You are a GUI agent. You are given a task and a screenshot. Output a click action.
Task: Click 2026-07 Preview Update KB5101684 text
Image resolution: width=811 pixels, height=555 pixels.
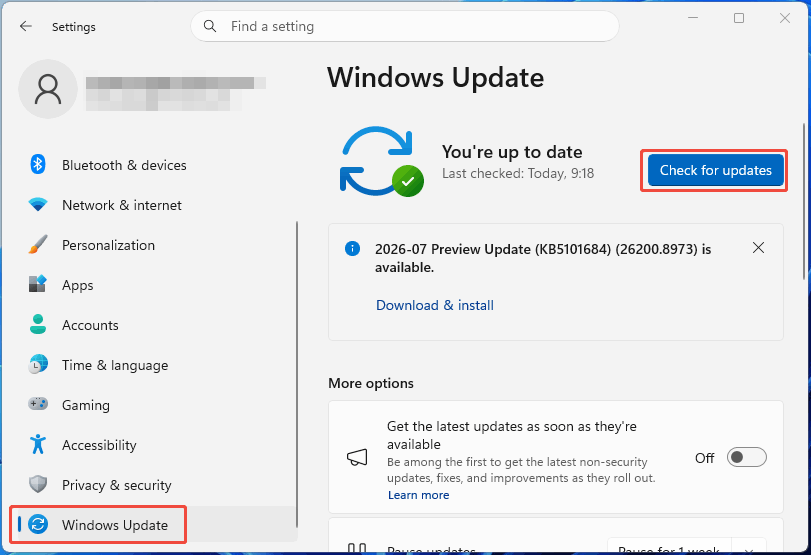click(543, 258)
